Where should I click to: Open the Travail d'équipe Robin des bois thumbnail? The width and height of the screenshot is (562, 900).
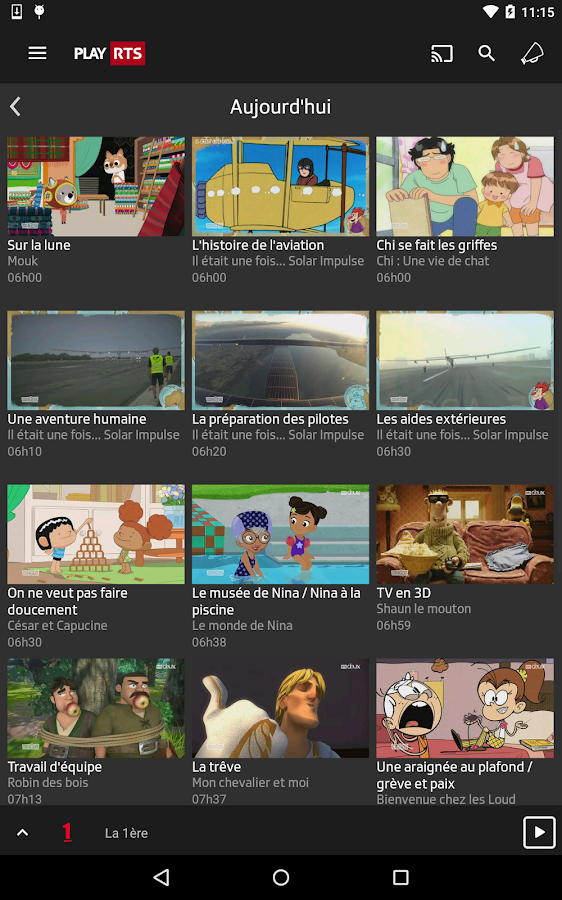point(96,708)
